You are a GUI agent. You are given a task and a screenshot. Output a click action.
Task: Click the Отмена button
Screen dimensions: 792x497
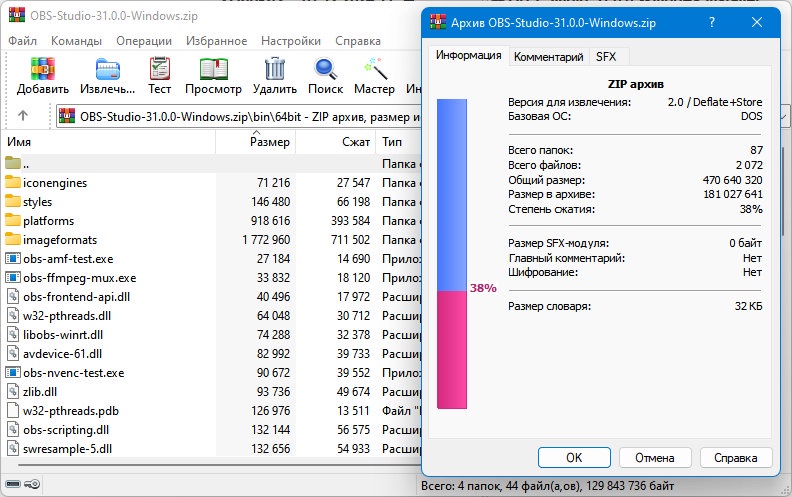point(655,458)
